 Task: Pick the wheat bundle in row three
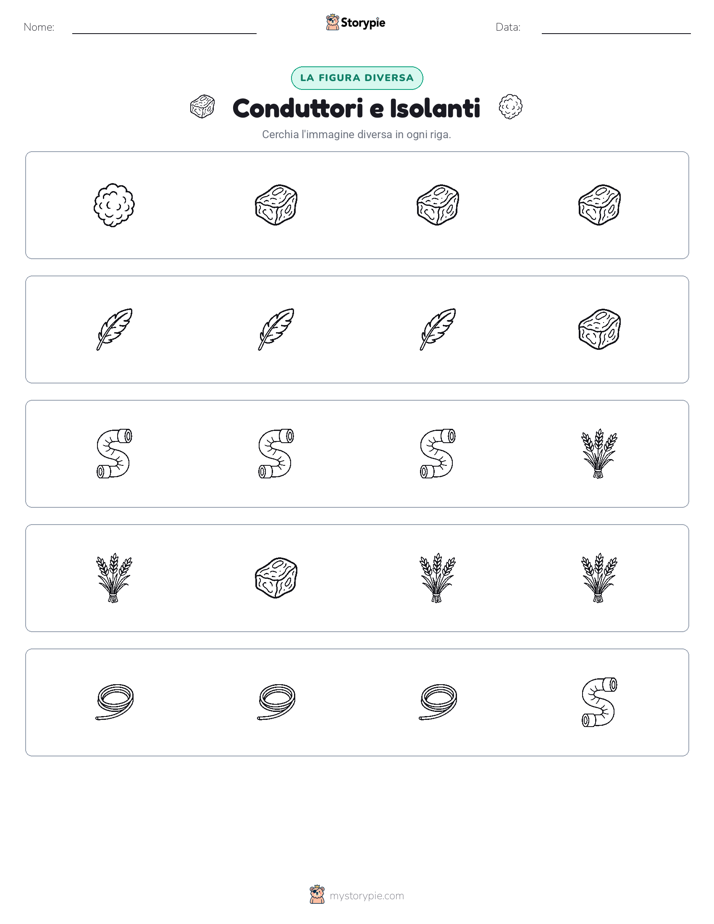(x=599, y=453)
